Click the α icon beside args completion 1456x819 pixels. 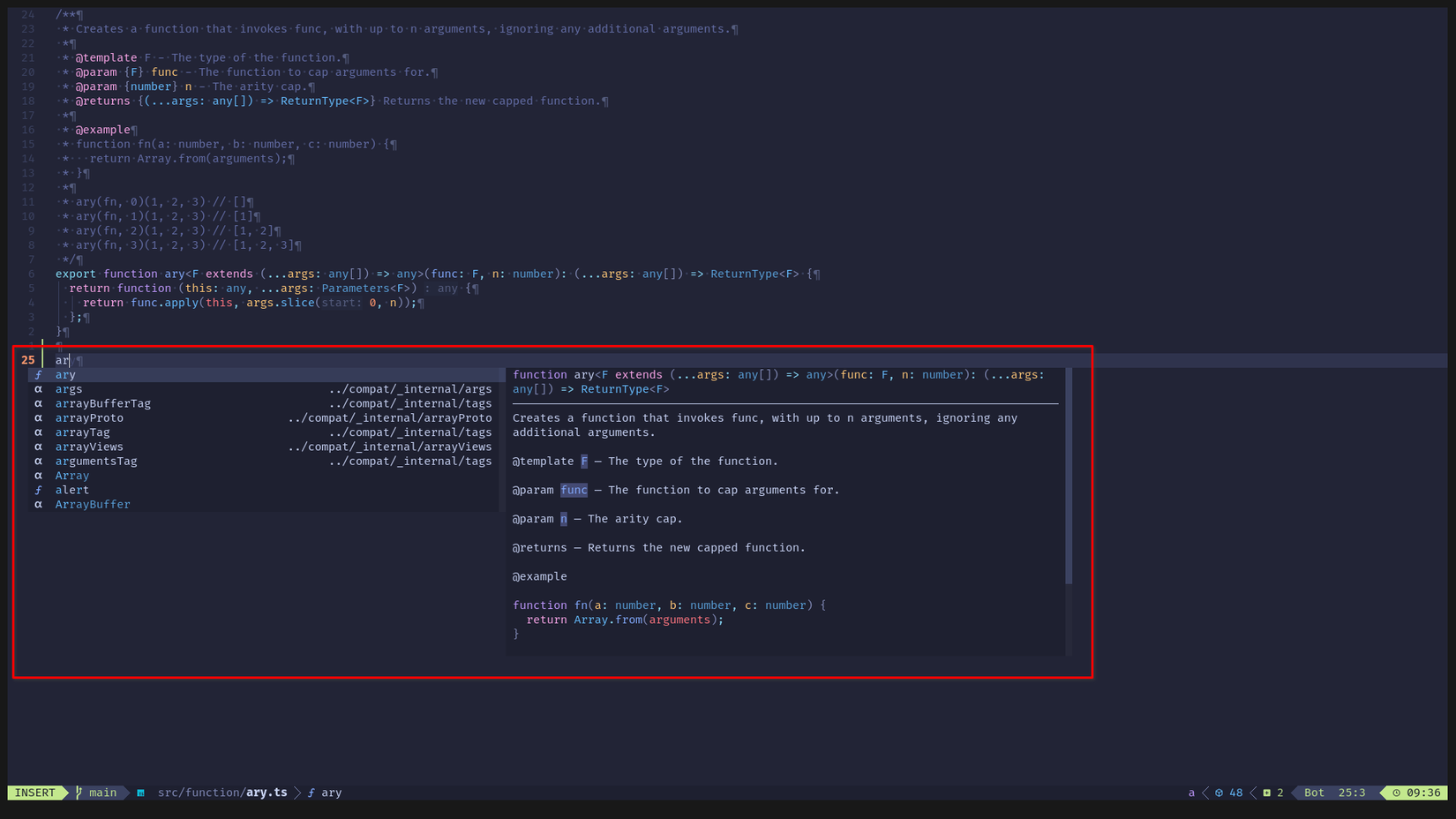pyautogui.click(x=38, y=389)
